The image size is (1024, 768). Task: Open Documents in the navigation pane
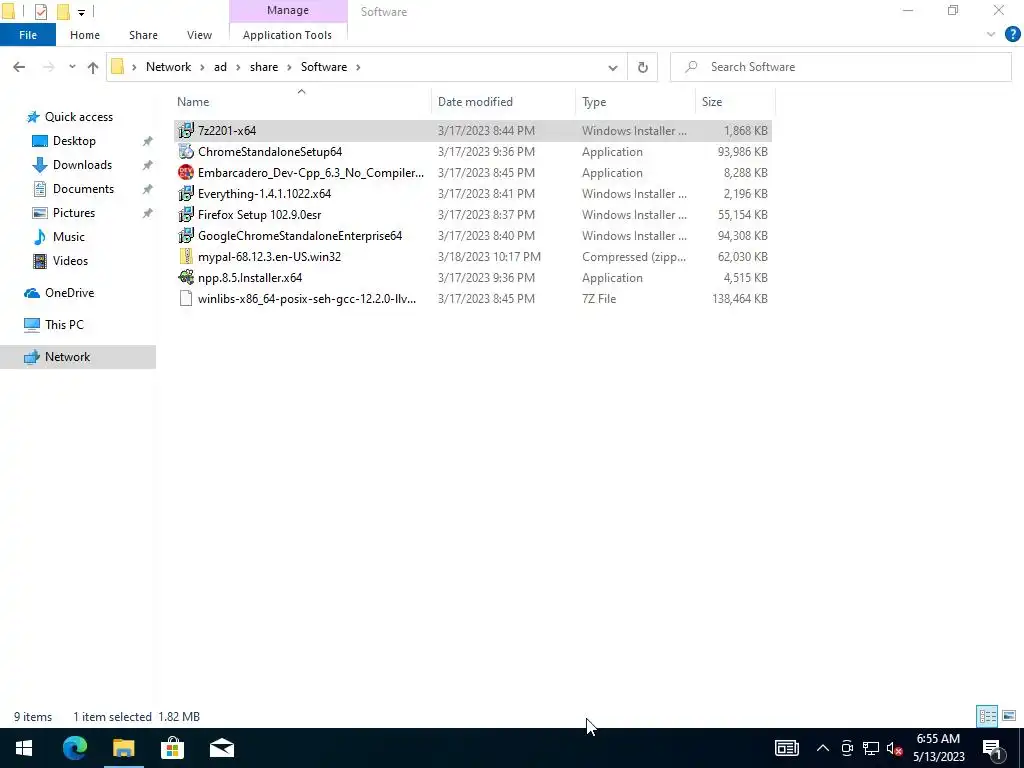point(83,189)
